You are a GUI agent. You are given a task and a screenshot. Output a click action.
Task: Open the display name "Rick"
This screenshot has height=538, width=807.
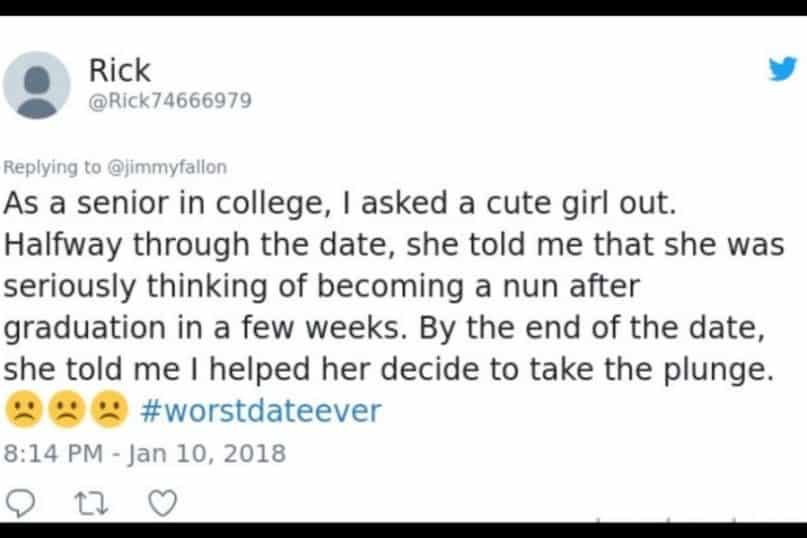(x=120, y=70)
